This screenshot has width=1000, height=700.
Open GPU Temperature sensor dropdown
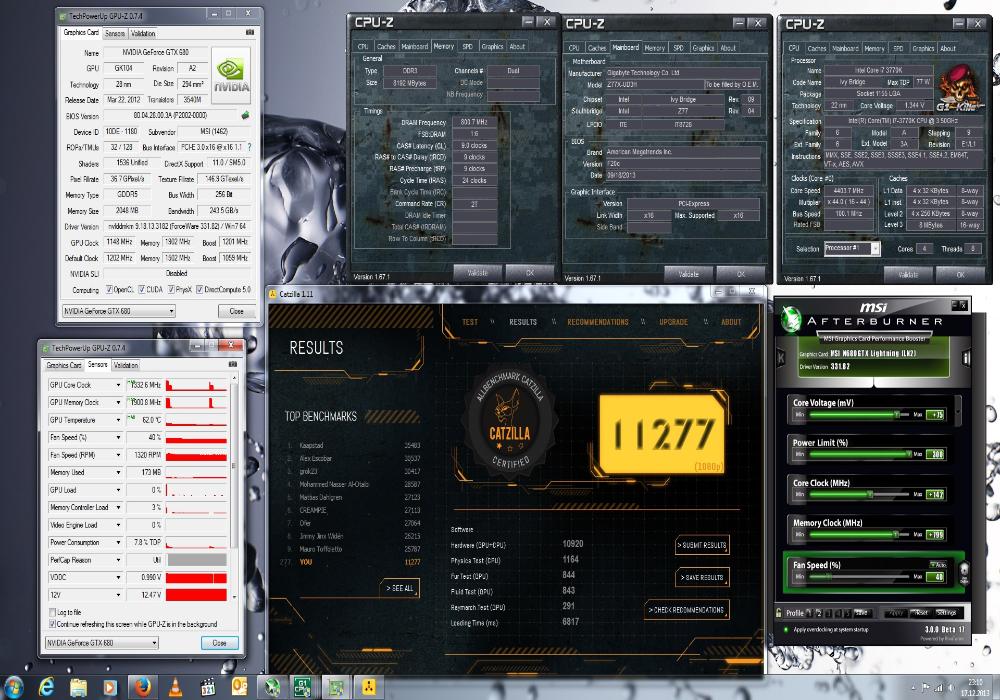point(118,420)
